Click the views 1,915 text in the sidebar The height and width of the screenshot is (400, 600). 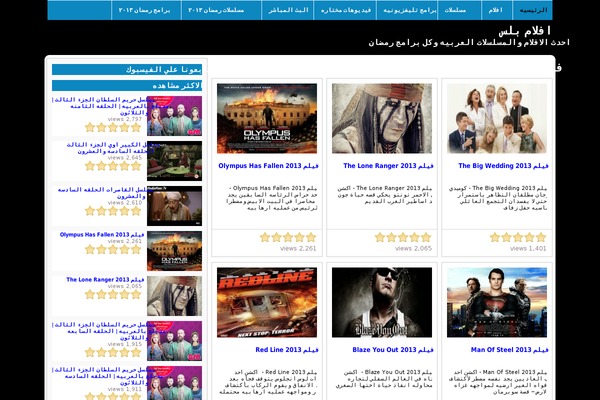coord(125,344)
